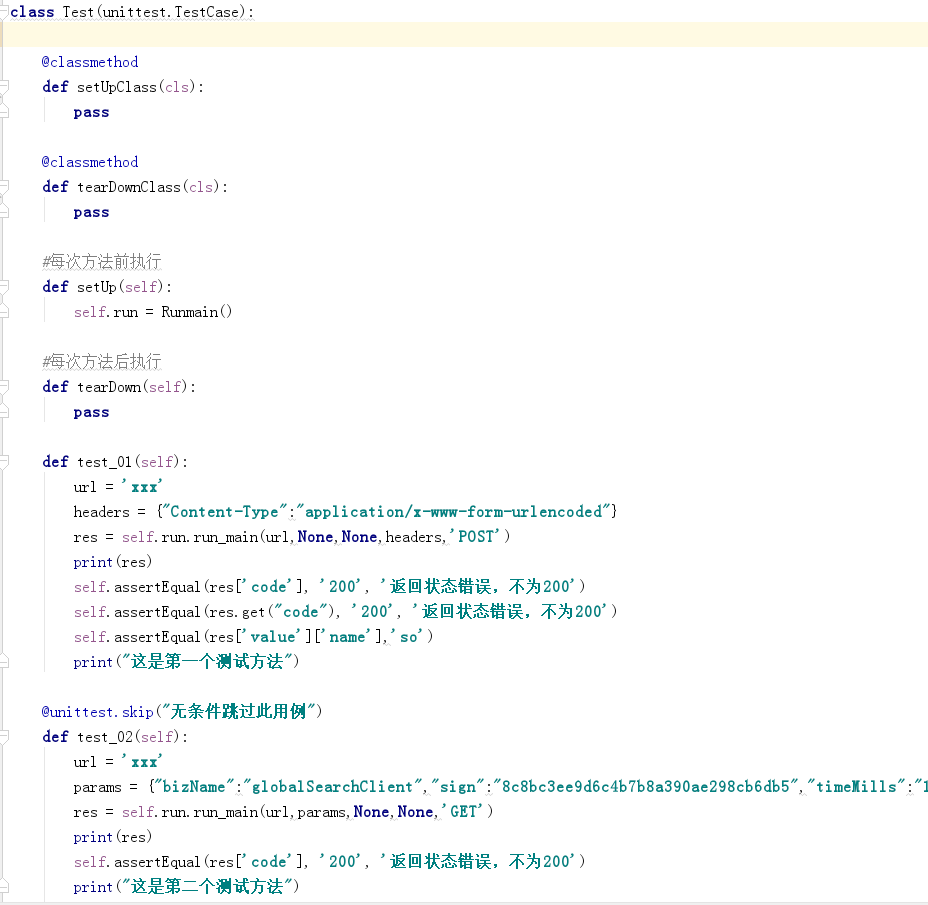Click the 'tearDown' method name
Image resolution: width=928 pixels, height=905 pixels.
click(x=109, y=387)
